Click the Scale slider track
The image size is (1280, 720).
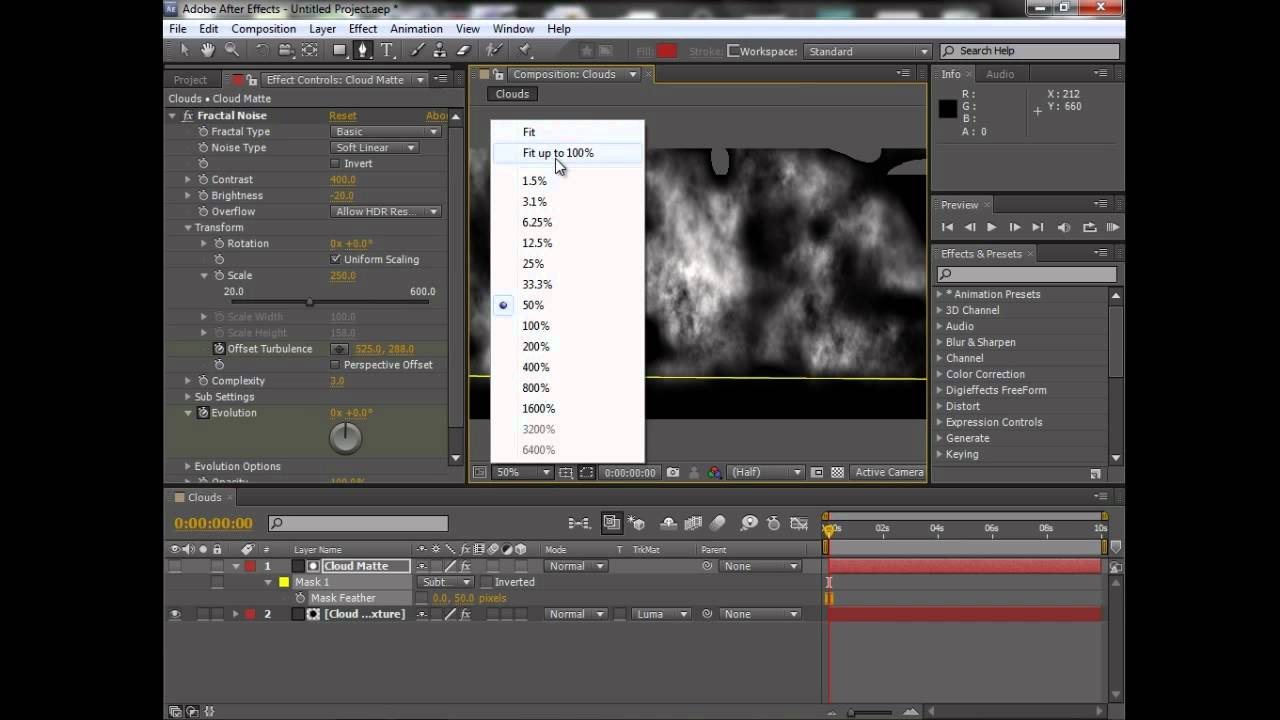coord(330,302)
